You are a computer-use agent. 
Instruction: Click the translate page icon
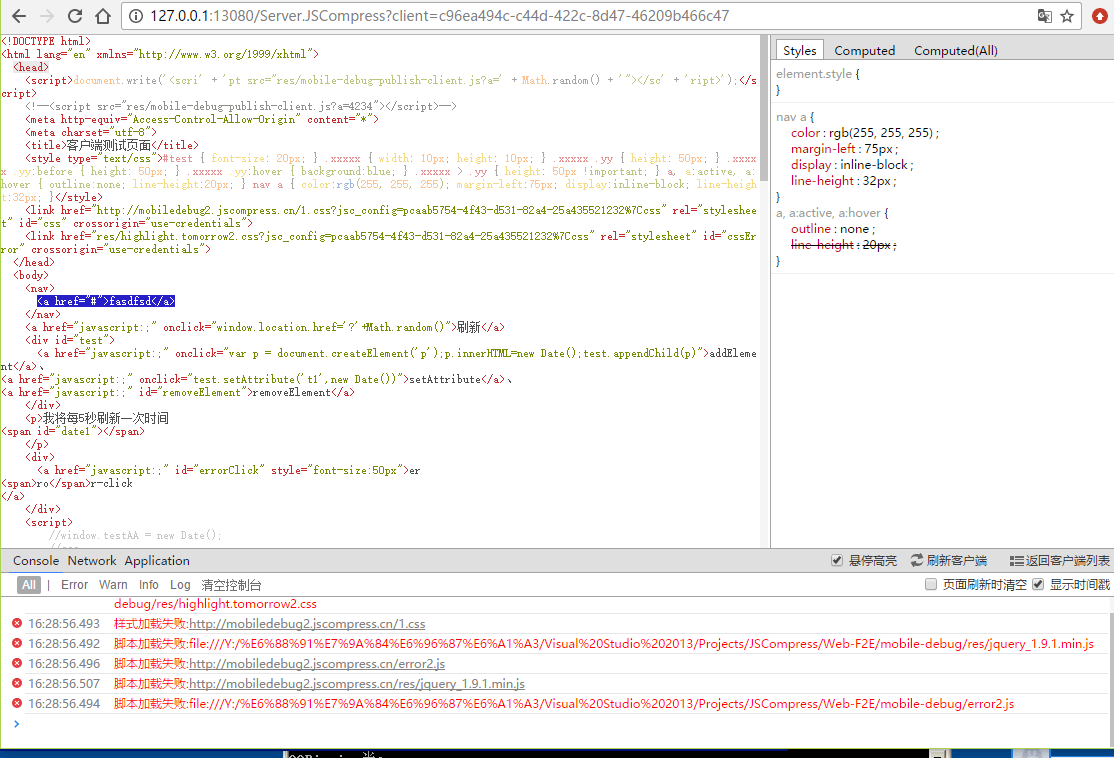click(1044, 16)
